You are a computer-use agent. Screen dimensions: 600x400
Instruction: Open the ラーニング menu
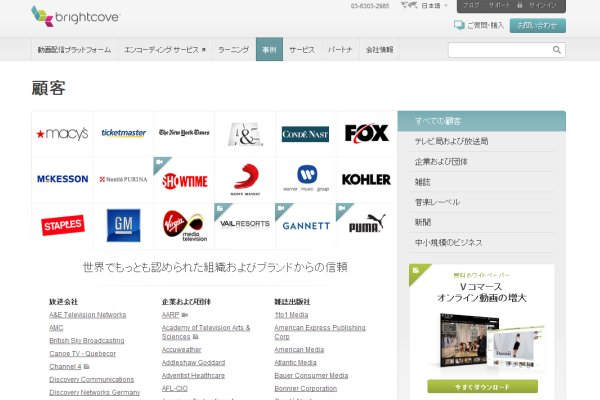(233, 50)
